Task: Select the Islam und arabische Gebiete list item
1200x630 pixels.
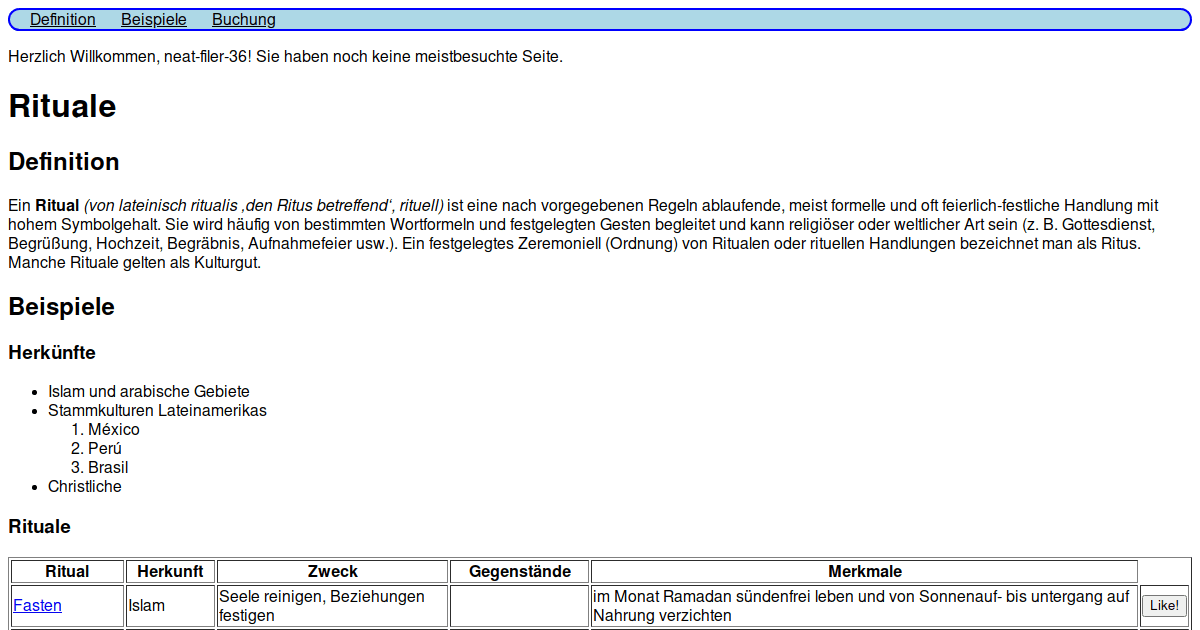Action: tap(146, 391)
